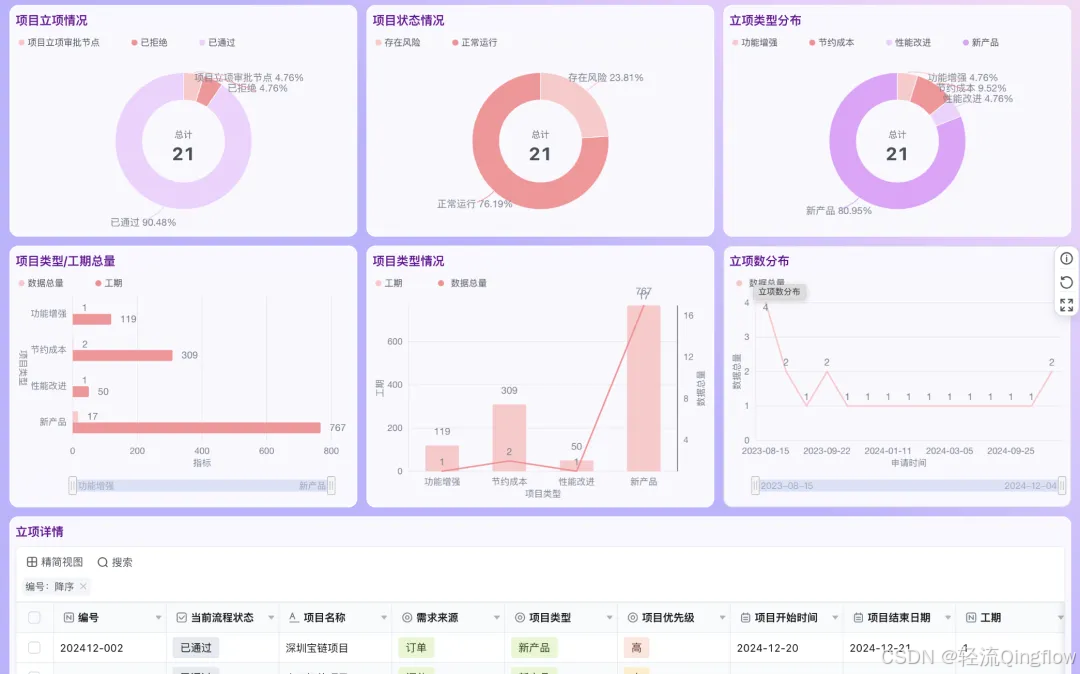Toggle 已拒绝 legend in 项目立项情况
The image size is (1080, 674).
tap(149, 43)
